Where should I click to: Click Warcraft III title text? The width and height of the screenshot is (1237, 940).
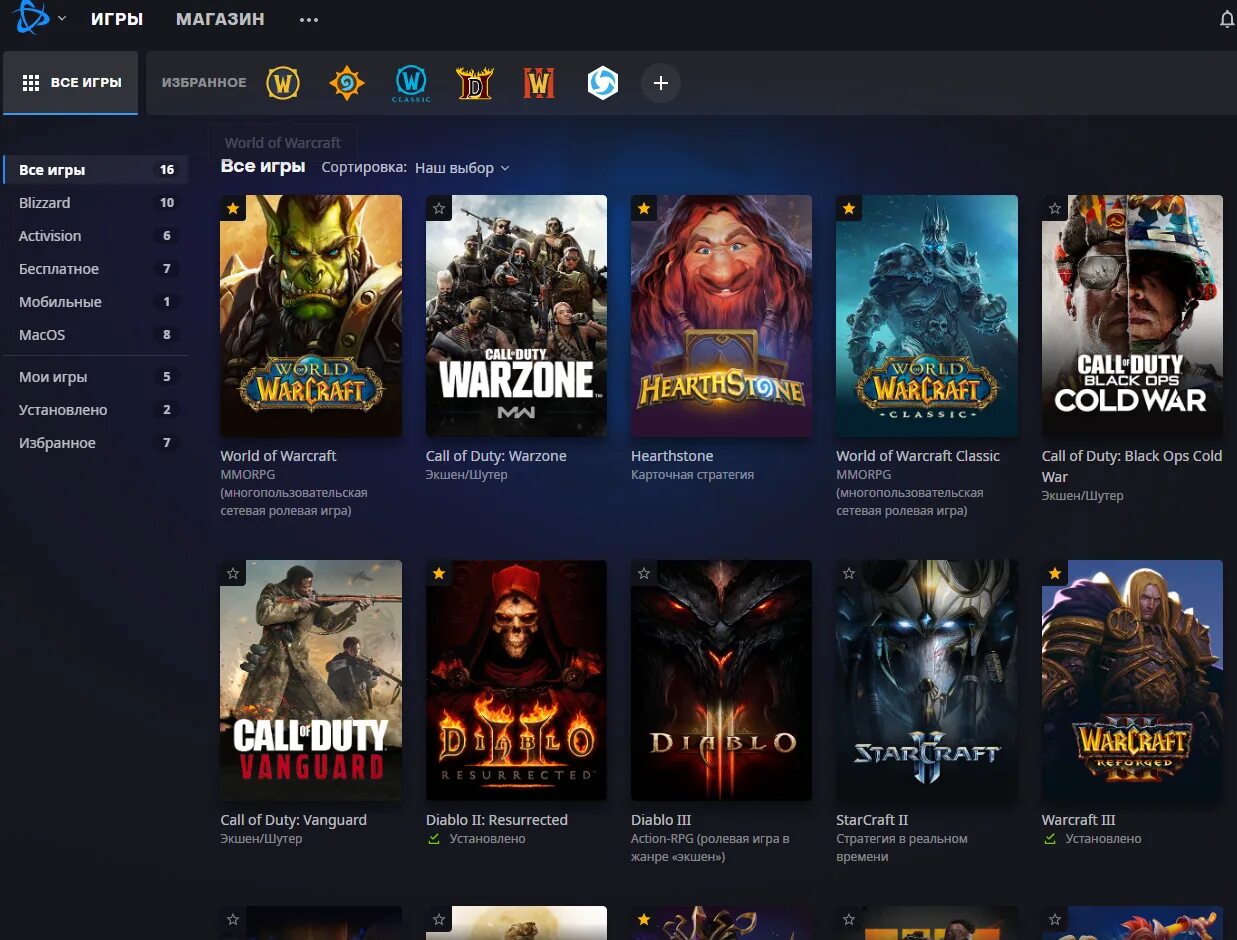point(1079,820)
